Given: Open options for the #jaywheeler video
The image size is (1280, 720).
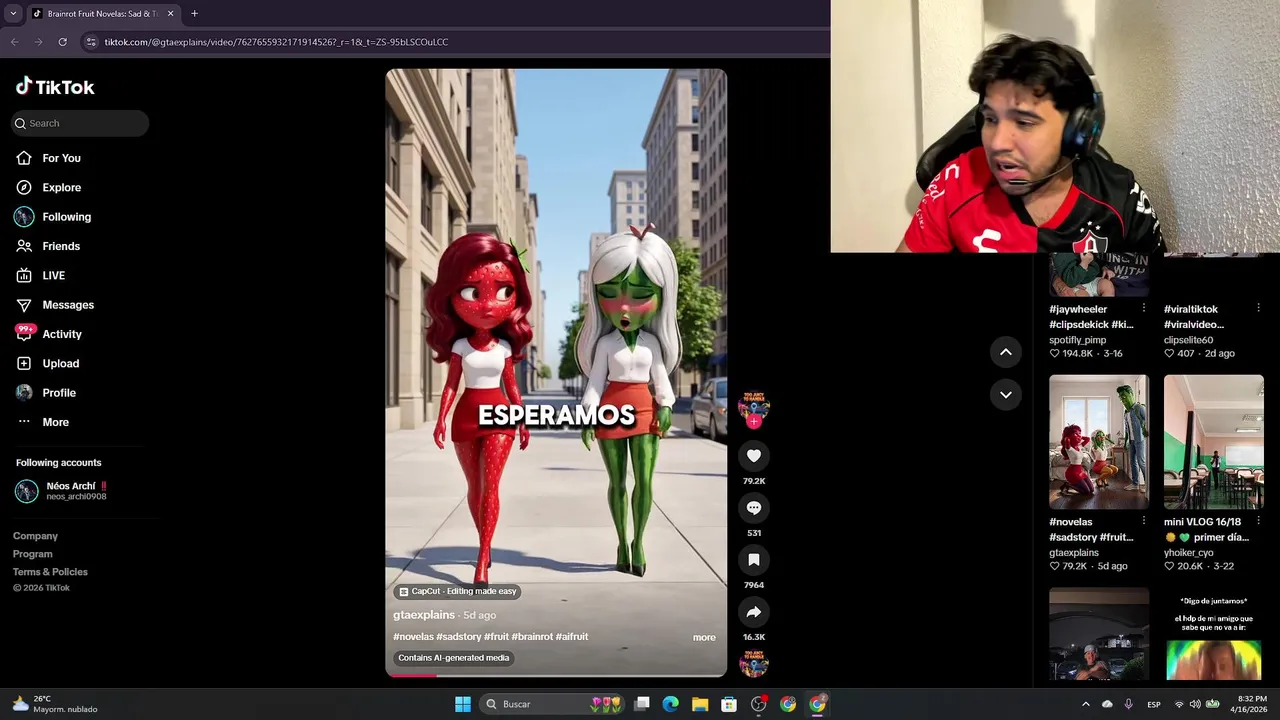Looking at the screenshot, I should click(x=1144, y=309).
